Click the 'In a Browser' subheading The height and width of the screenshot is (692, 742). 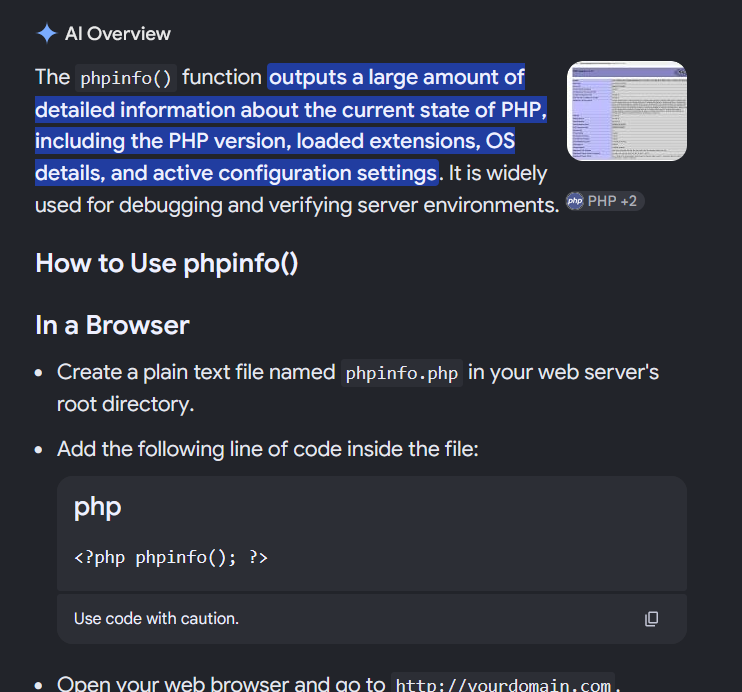pos(113,325)
